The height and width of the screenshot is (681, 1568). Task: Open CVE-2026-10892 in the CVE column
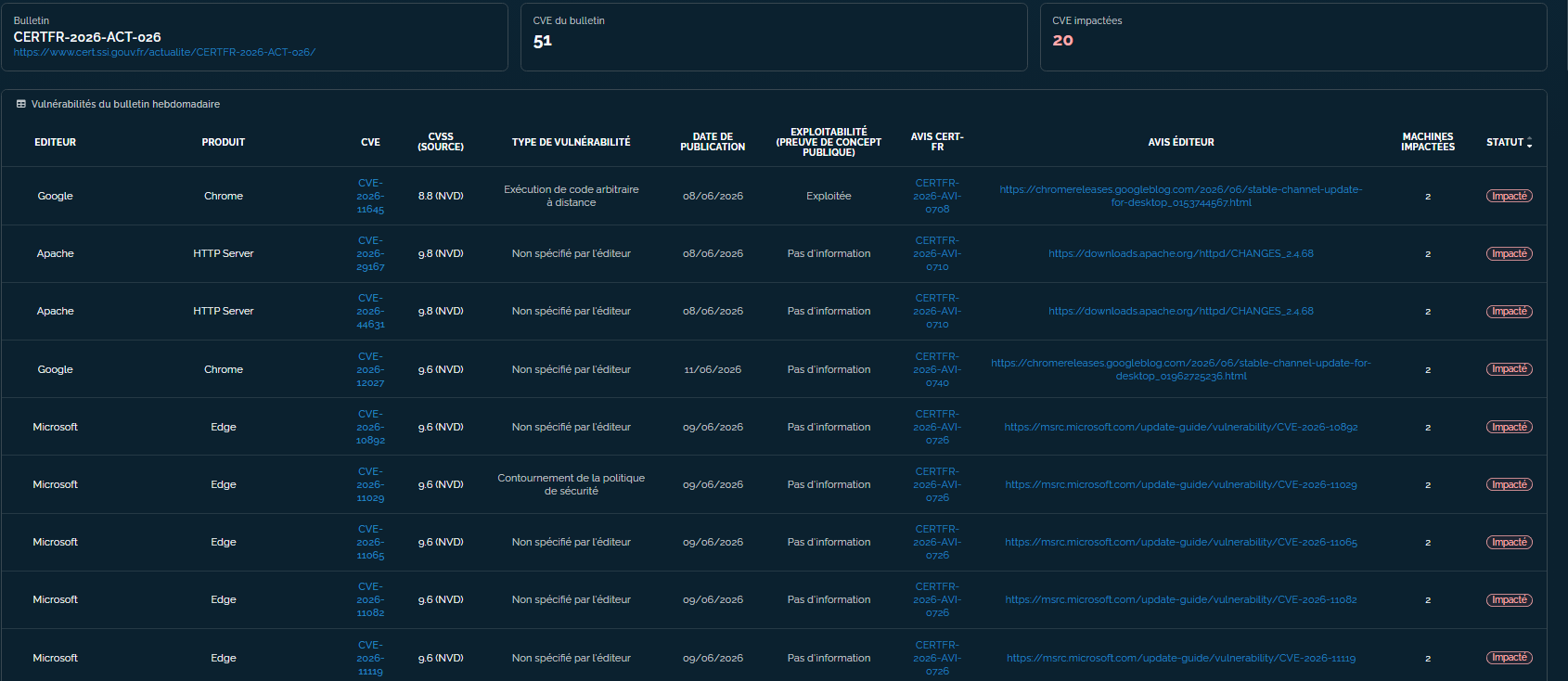(370, 427)
